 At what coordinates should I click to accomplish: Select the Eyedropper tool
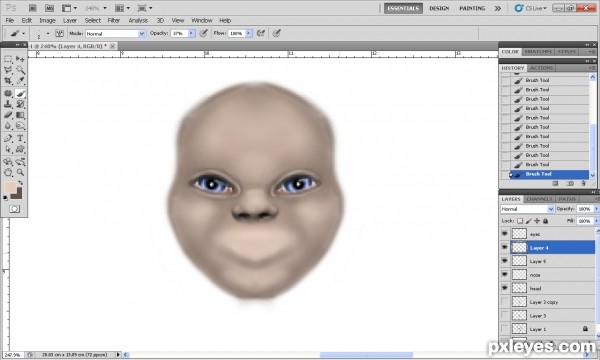tap(20, 80)
